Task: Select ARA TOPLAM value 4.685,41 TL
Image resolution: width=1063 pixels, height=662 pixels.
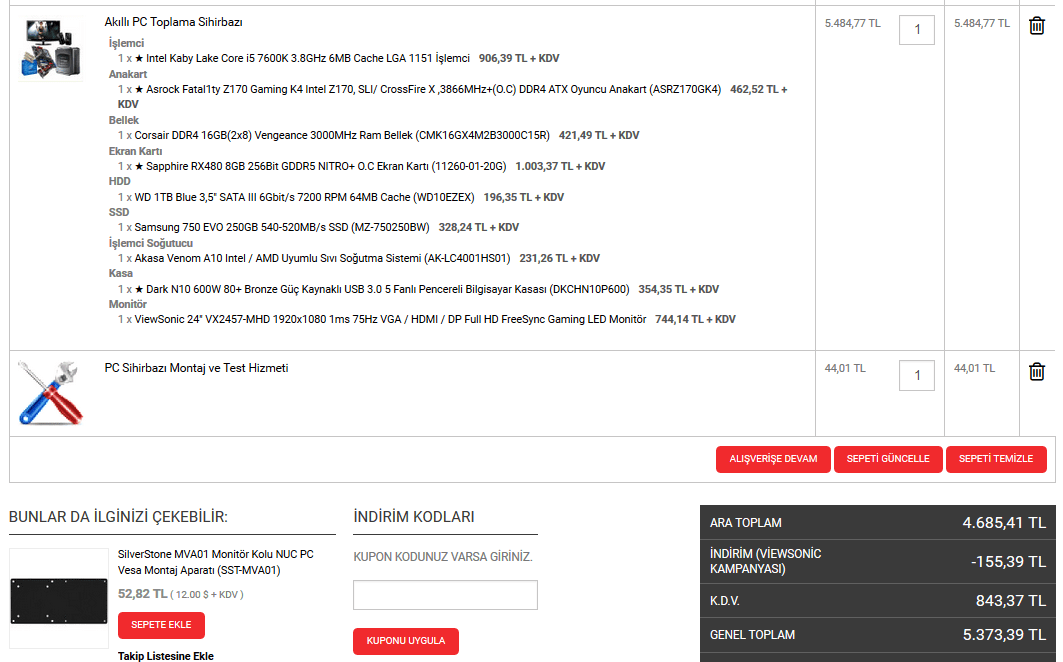Action: (1004, 523)
